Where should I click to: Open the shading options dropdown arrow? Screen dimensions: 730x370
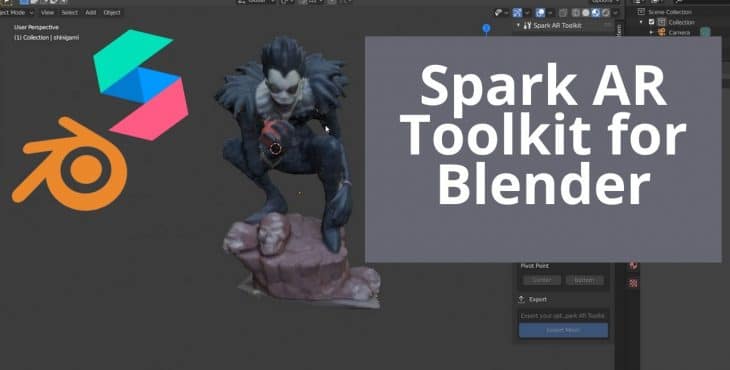[615, 13]
